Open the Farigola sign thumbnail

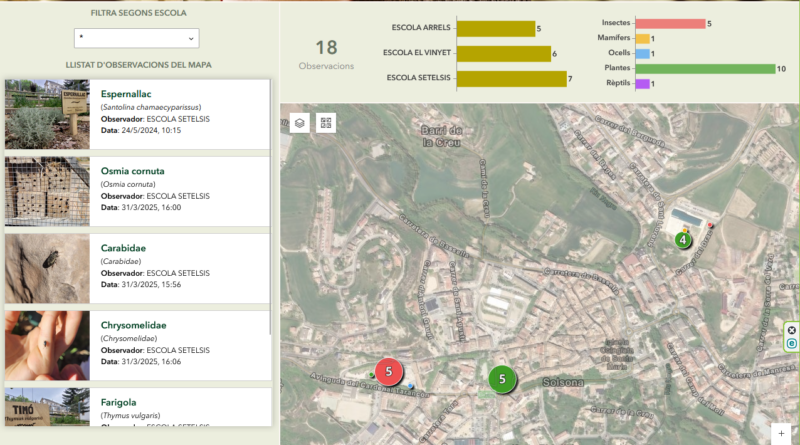coord(47,407)
